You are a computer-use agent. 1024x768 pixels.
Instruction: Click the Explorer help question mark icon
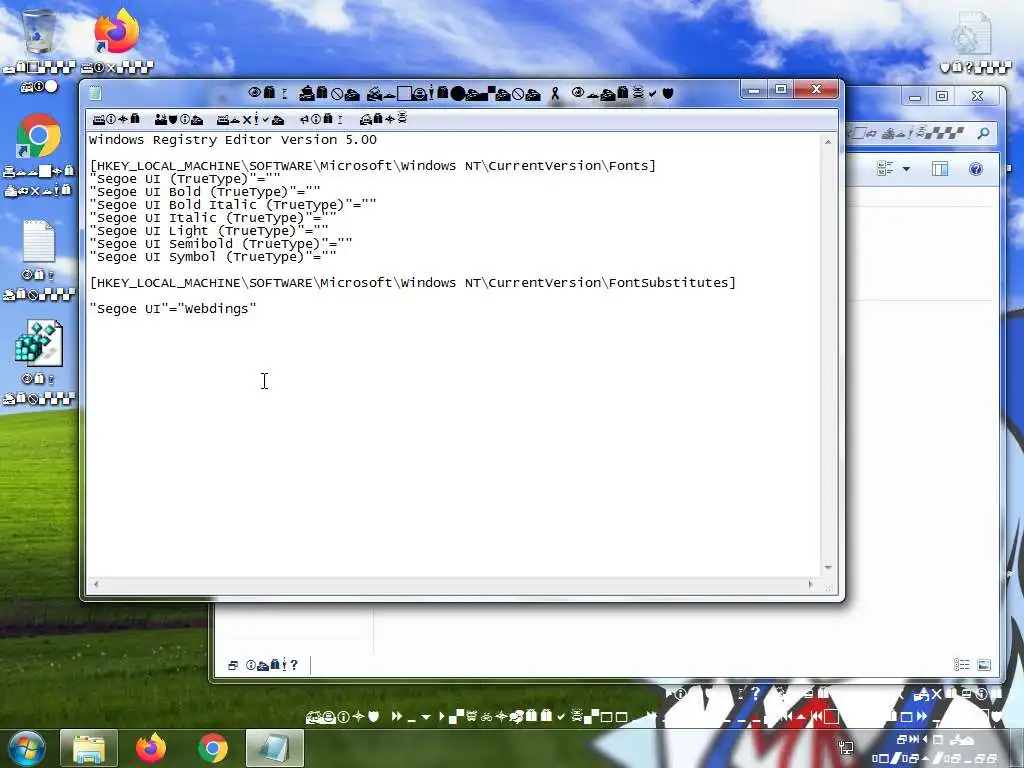(976, 169)
